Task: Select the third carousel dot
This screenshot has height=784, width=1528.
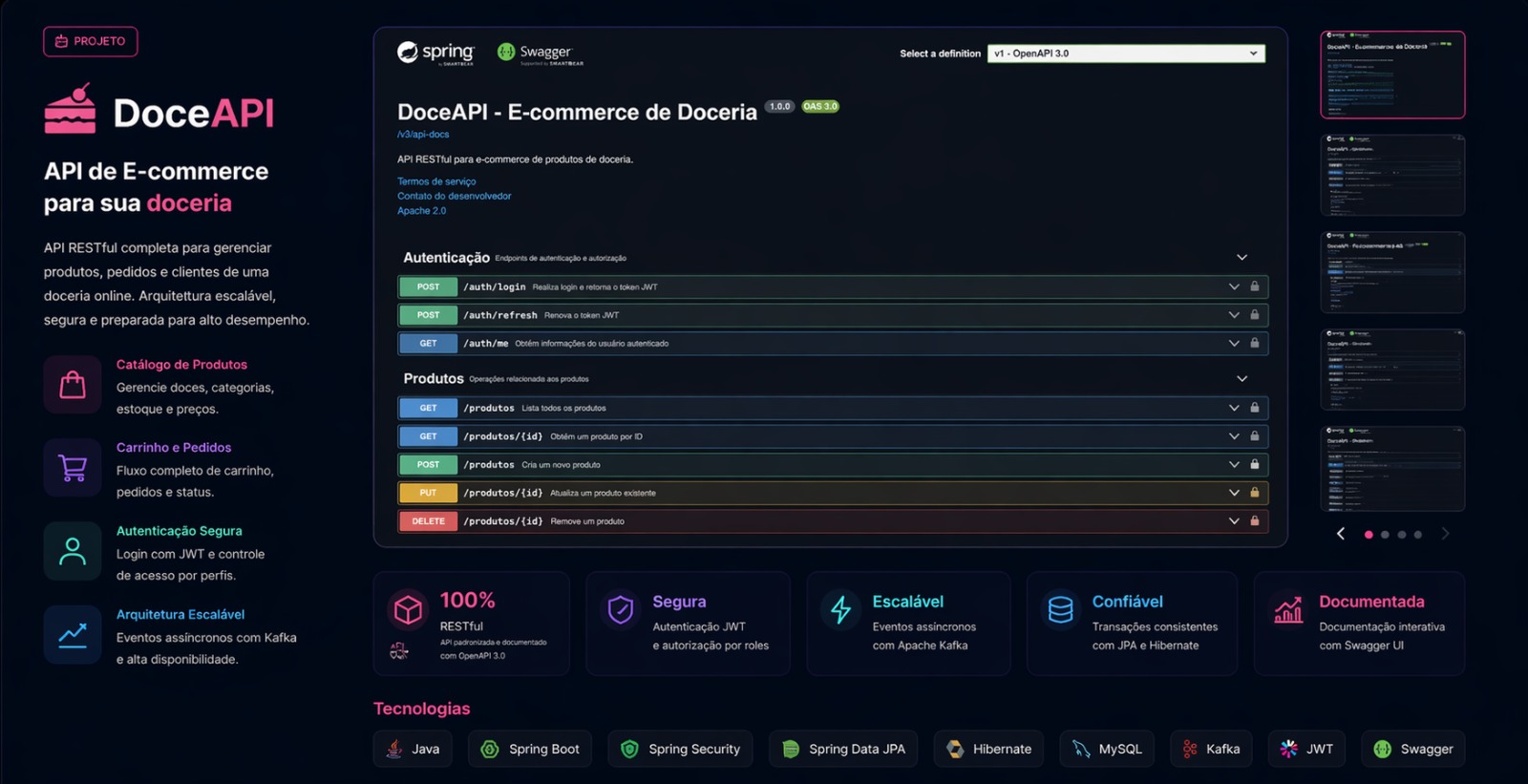Action: pyautogui.click(x=1402, y=535)
